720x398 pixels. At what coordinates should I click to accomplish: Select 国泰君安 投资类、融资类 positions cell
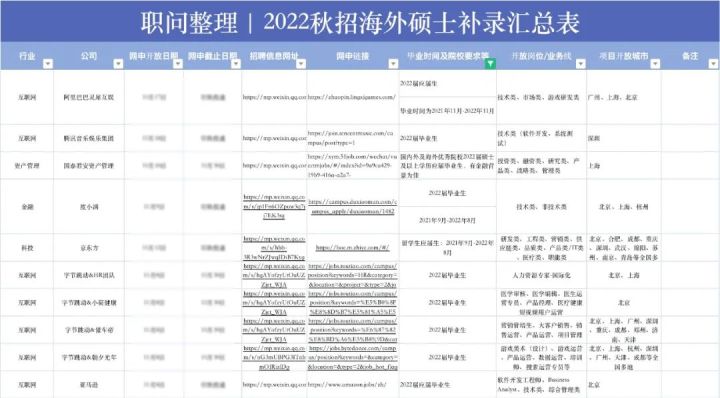click(541, 166)
